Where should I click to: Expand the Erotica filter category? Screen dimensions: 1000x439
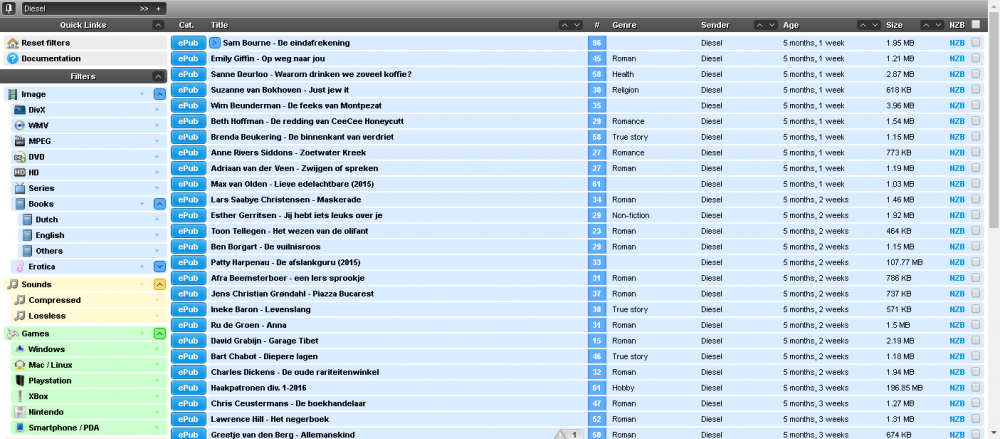(x=158, y=266)
